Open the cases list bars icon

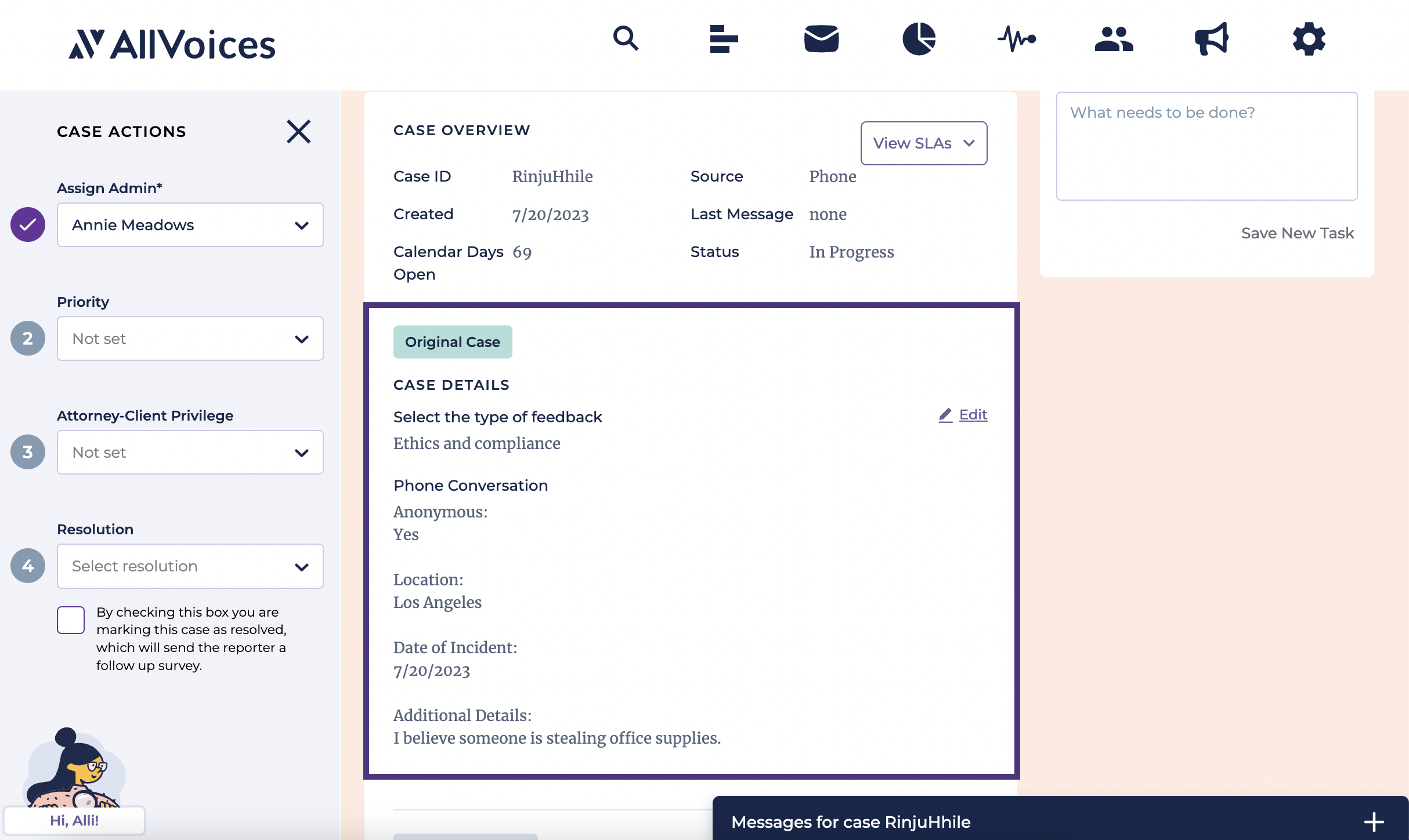click(x=723, y=39)
